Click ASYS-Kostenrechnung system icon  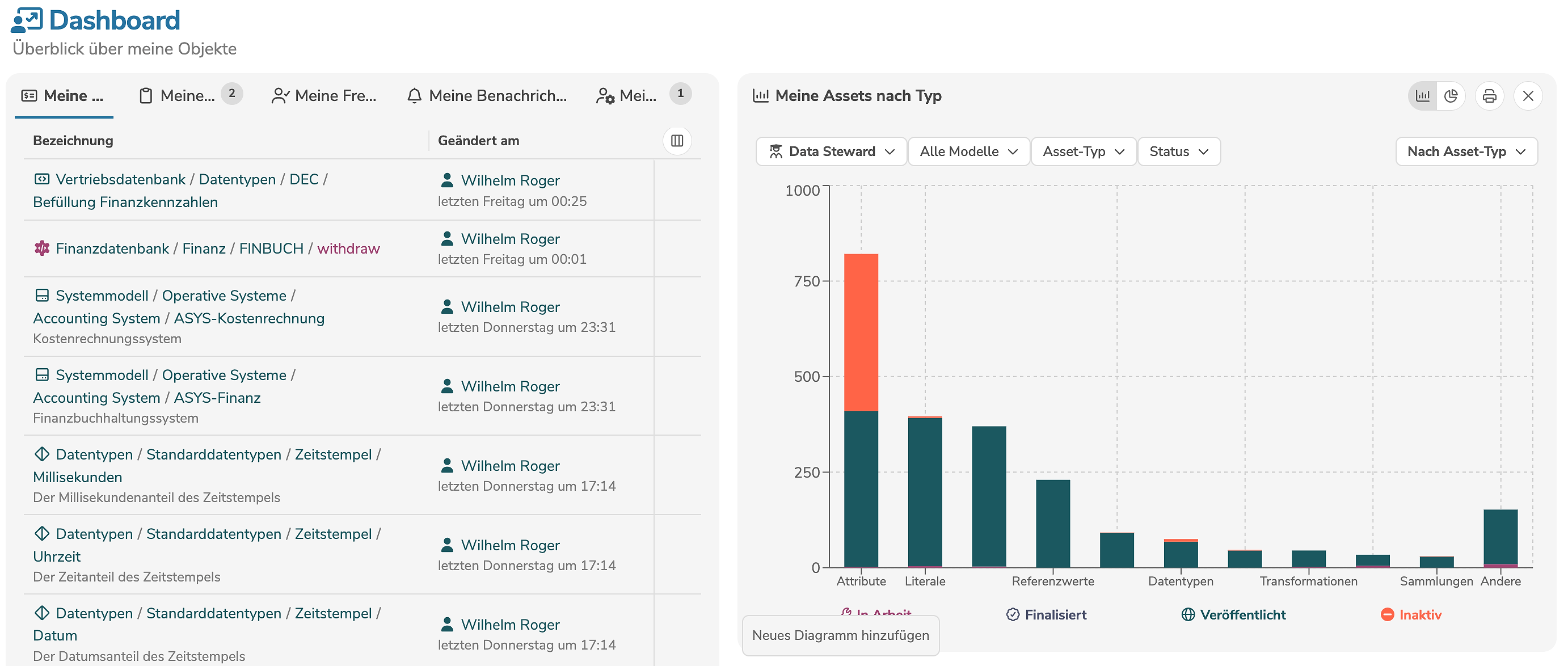tap(41, 295)
